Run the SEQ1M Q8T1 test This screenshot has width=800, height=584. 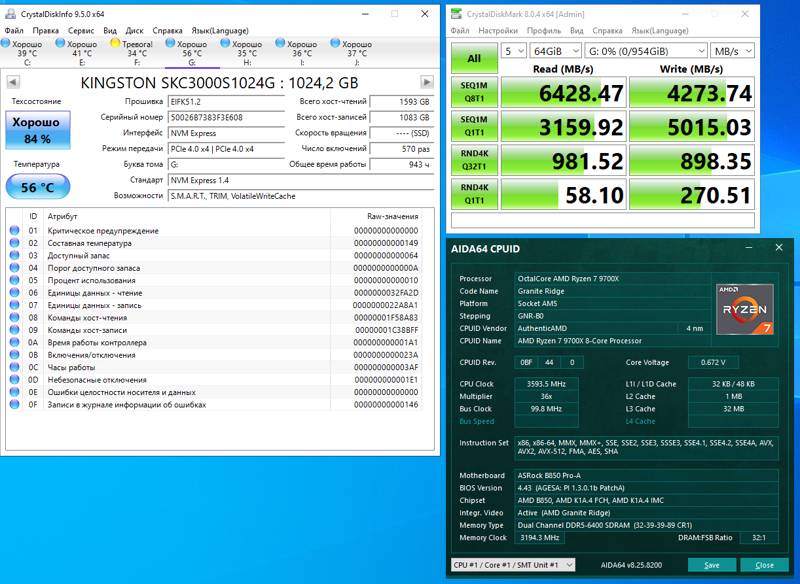click(474, 92)
